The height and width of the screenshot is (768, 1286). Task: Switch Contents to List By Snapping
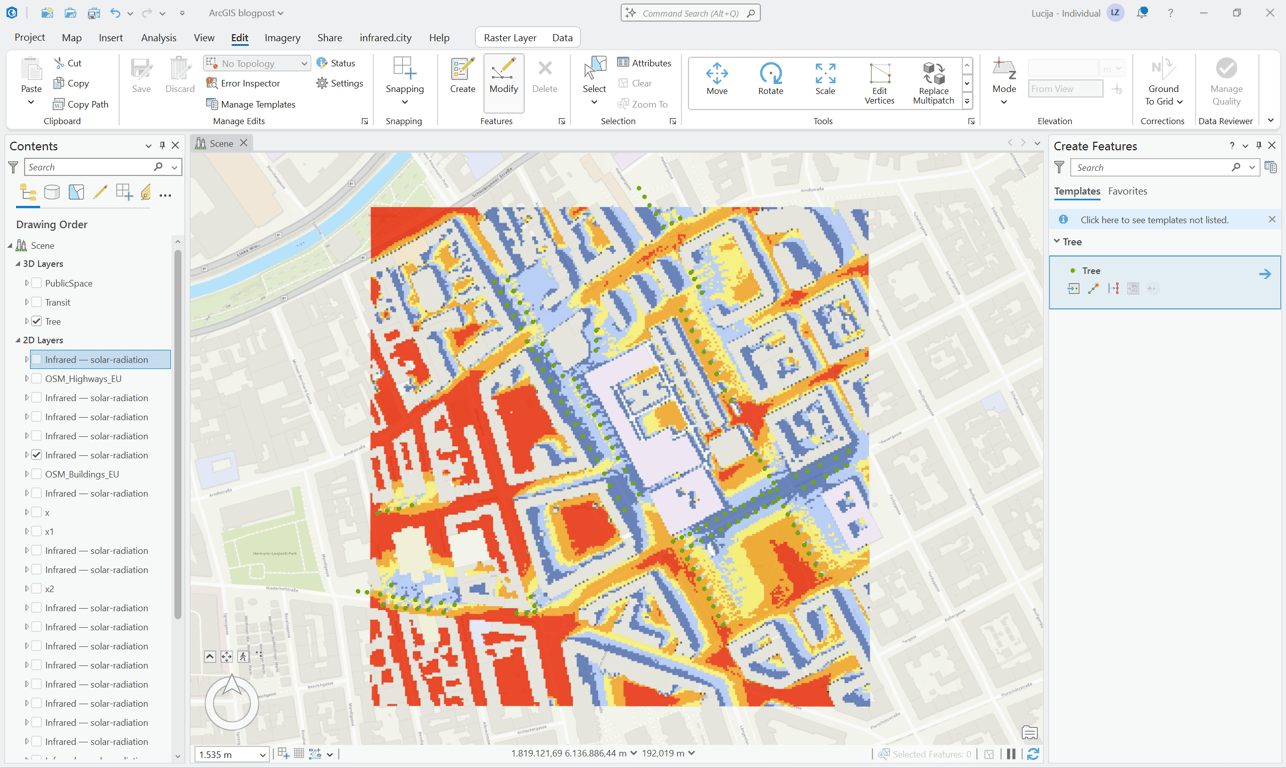124,192
